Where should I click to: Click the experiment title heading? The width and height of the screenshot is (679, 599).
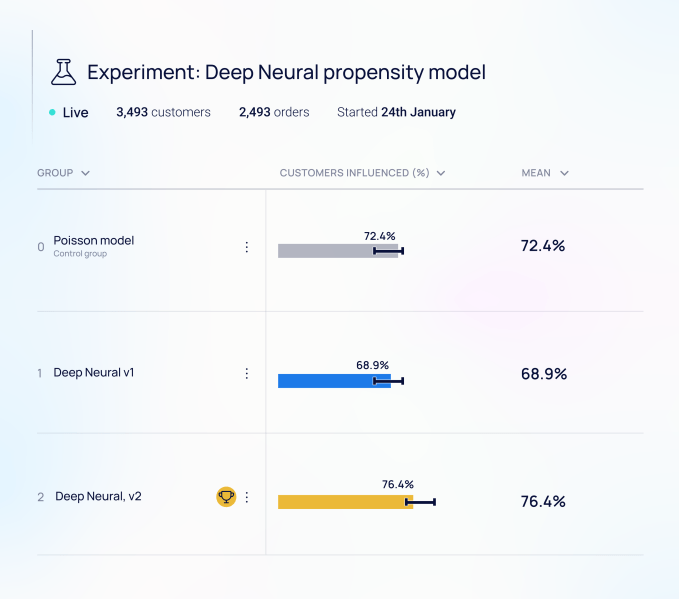pyautogui.click(x=286, y=73)
